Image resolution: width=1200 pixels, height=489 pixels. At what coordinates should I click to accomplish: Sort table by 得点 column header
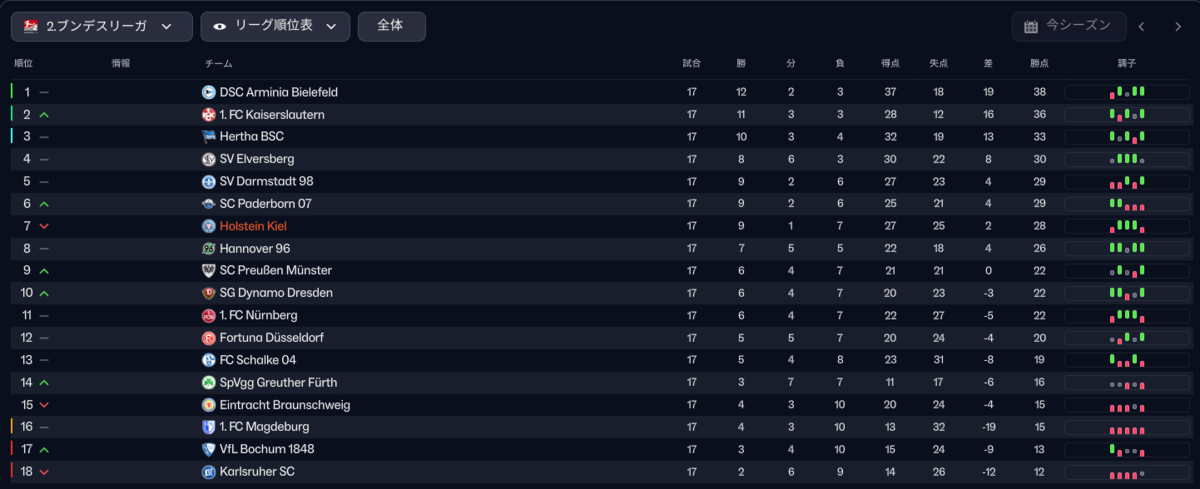[x=890, y=63]
